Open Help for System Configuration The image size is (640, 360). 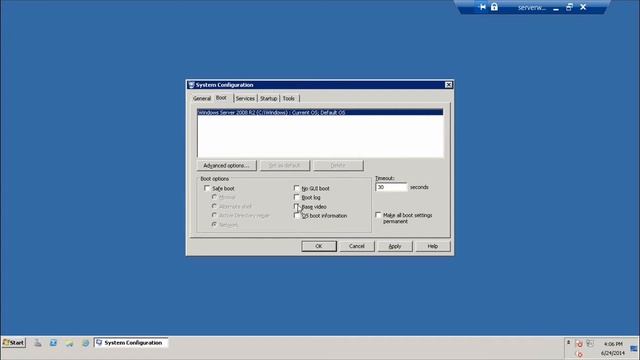(x=433, y=246)
